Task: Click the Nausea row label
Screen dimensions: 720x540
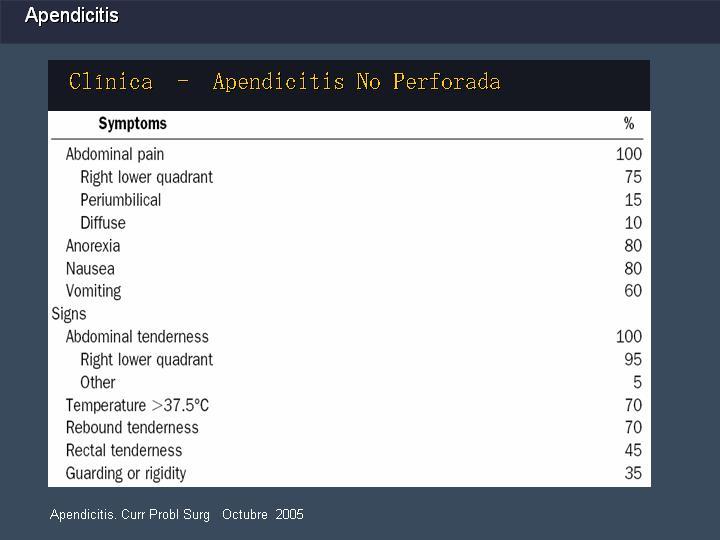Action: (x=90, y=269)
